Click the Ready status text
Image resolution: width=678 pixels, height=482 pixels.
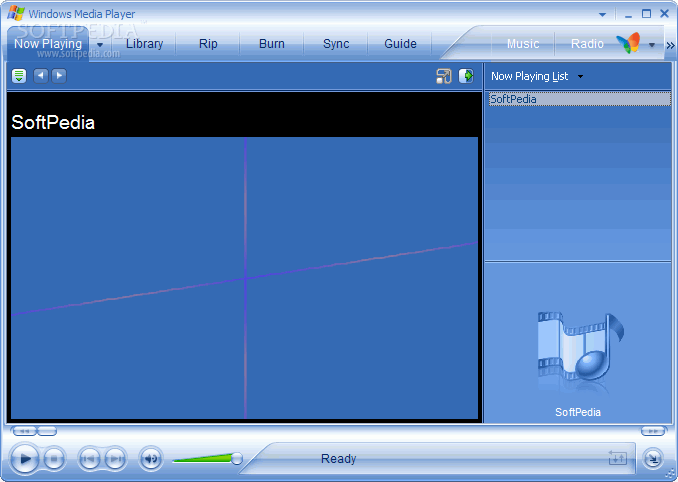pos(338,459)
